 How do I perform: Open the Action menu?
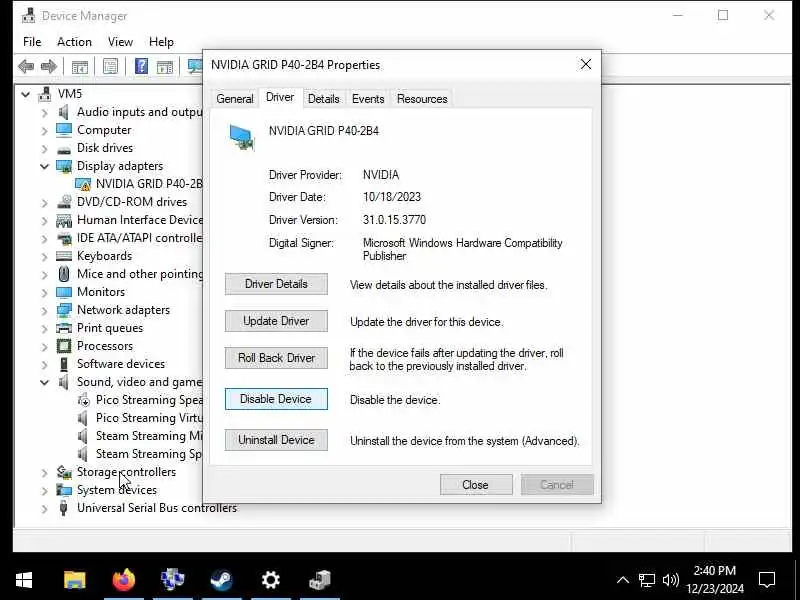tap(74, 42)
